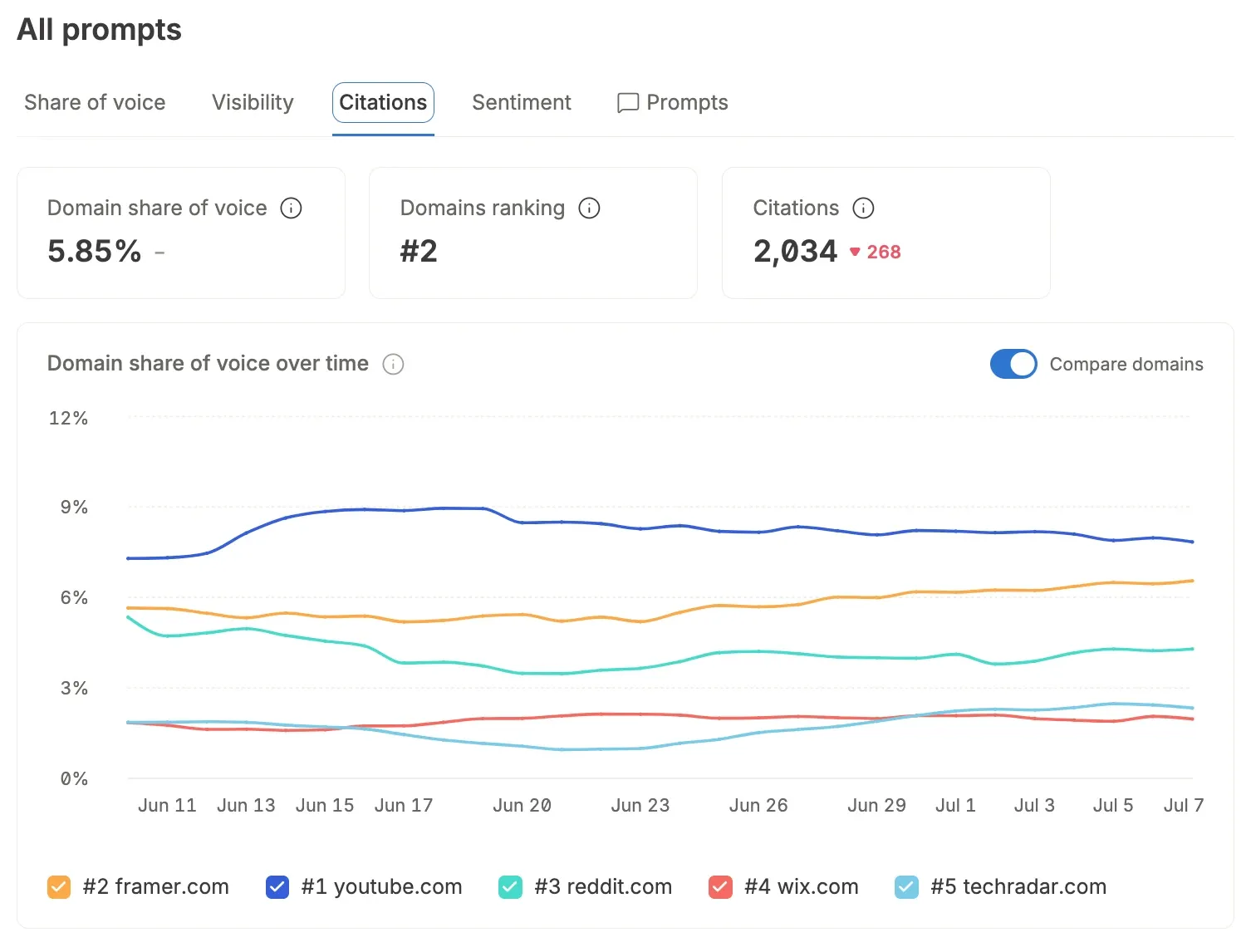
Task: Click info icon next to Domain share of voice
Action: [x=291, y=208]
